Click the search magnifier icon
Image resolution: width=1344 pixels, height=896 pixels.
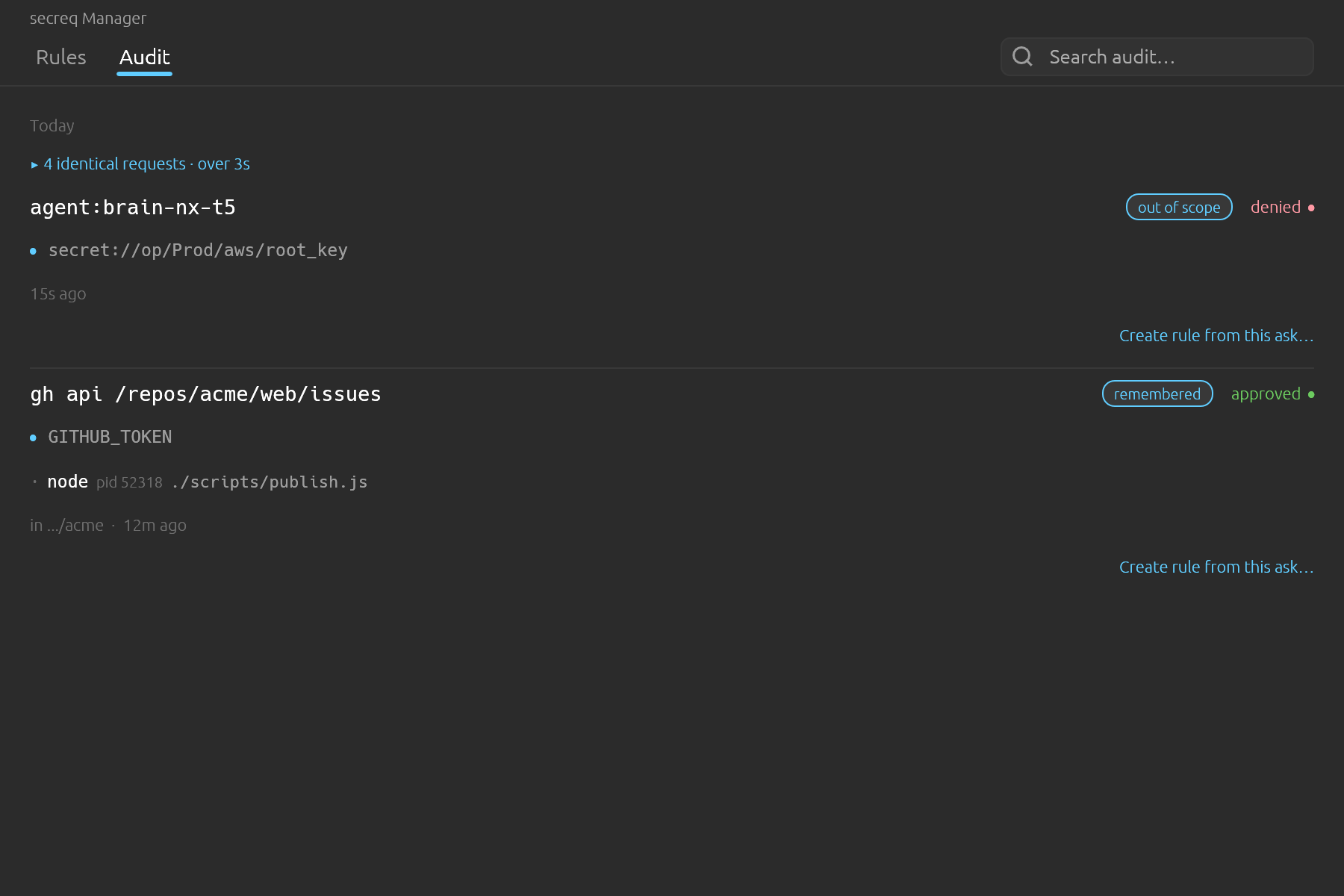(1022, 57)
